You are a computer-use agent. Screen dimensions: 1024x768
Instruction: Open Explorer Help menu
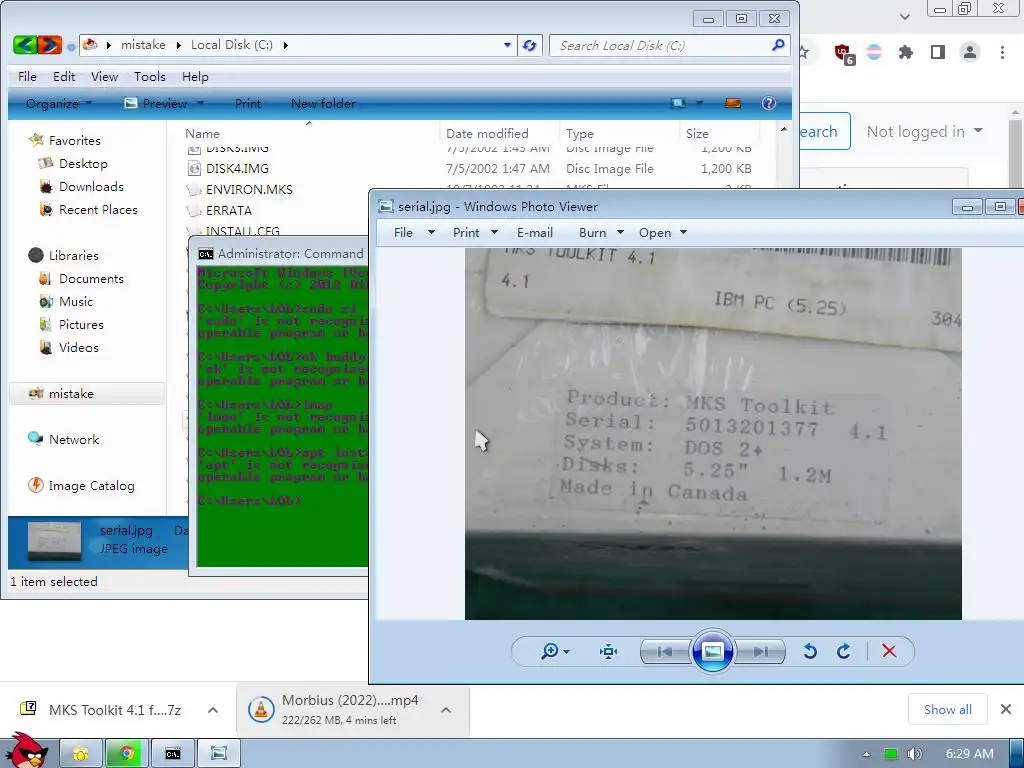[195, 76]
